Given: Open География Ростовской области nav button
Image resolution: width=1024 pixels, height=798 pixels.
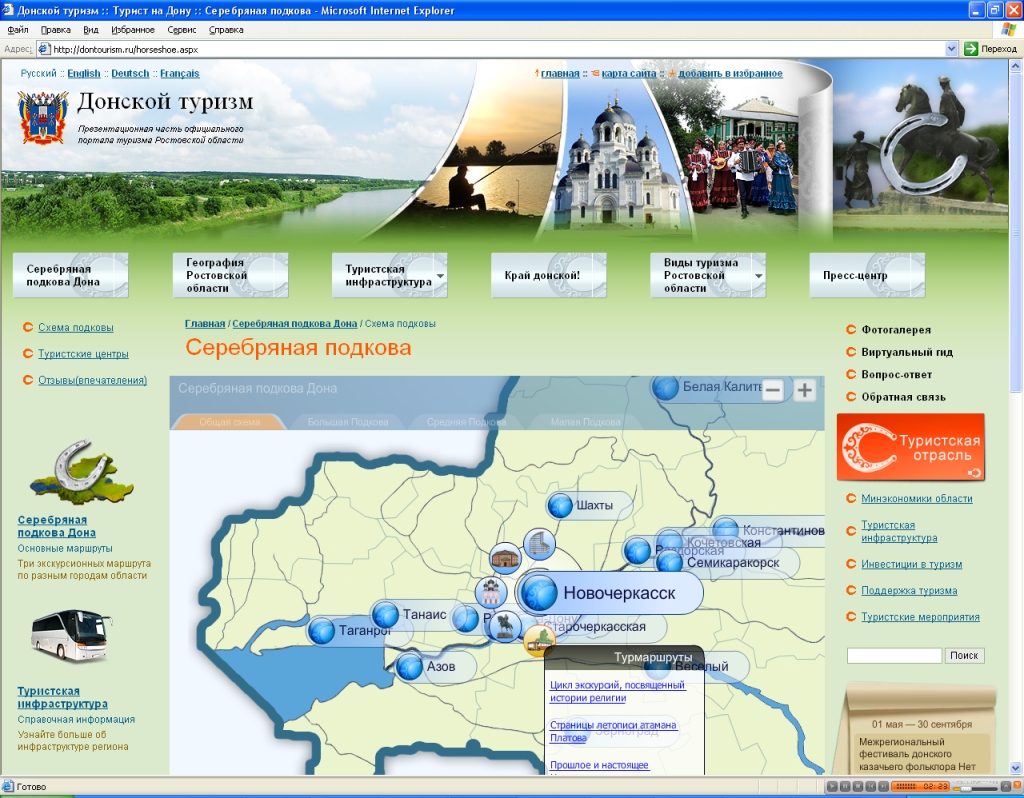Looking at the screenshot, I should 230,276.
